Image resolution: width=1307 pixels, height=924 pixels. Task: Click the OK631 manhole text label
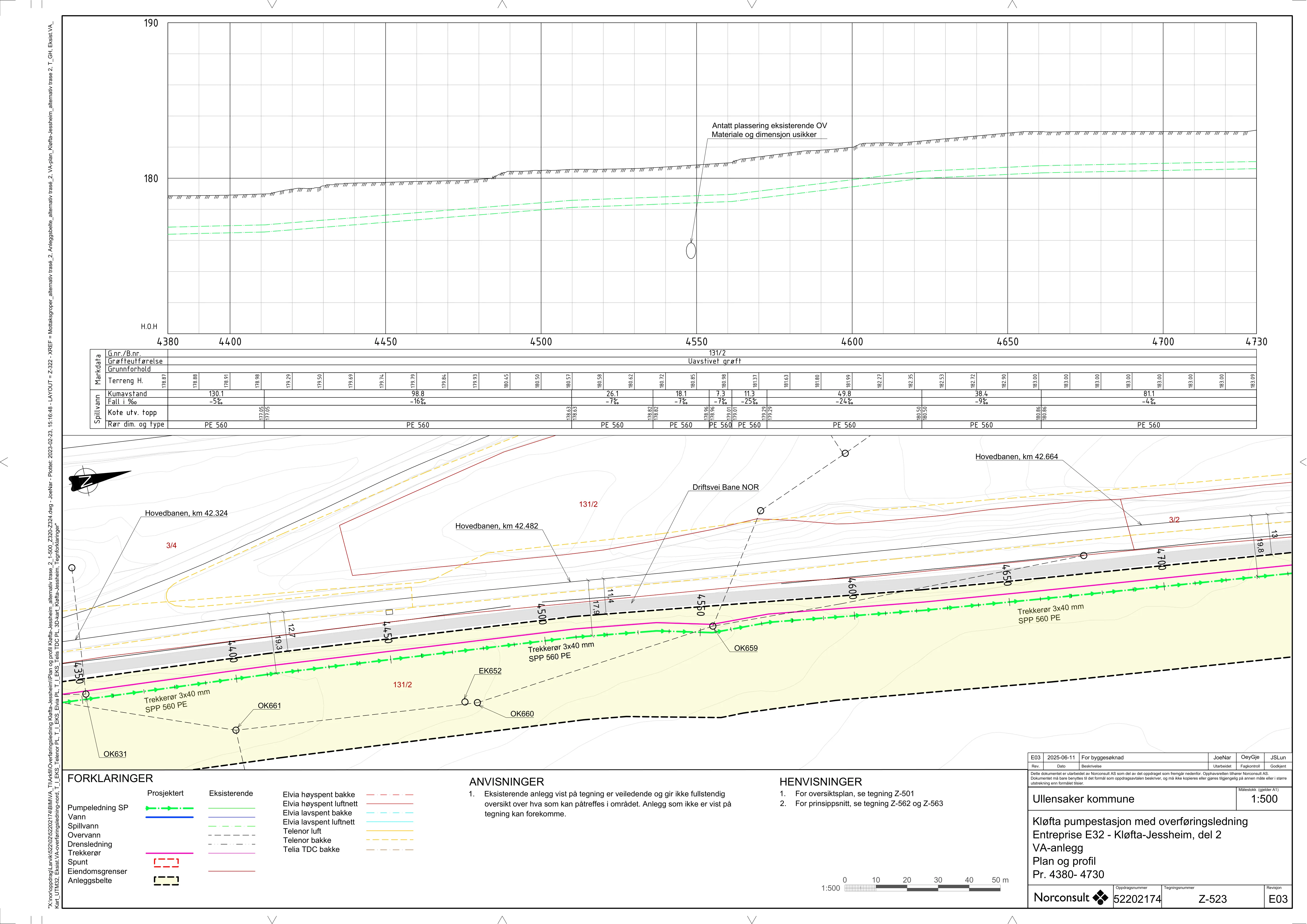coord(115,754)
